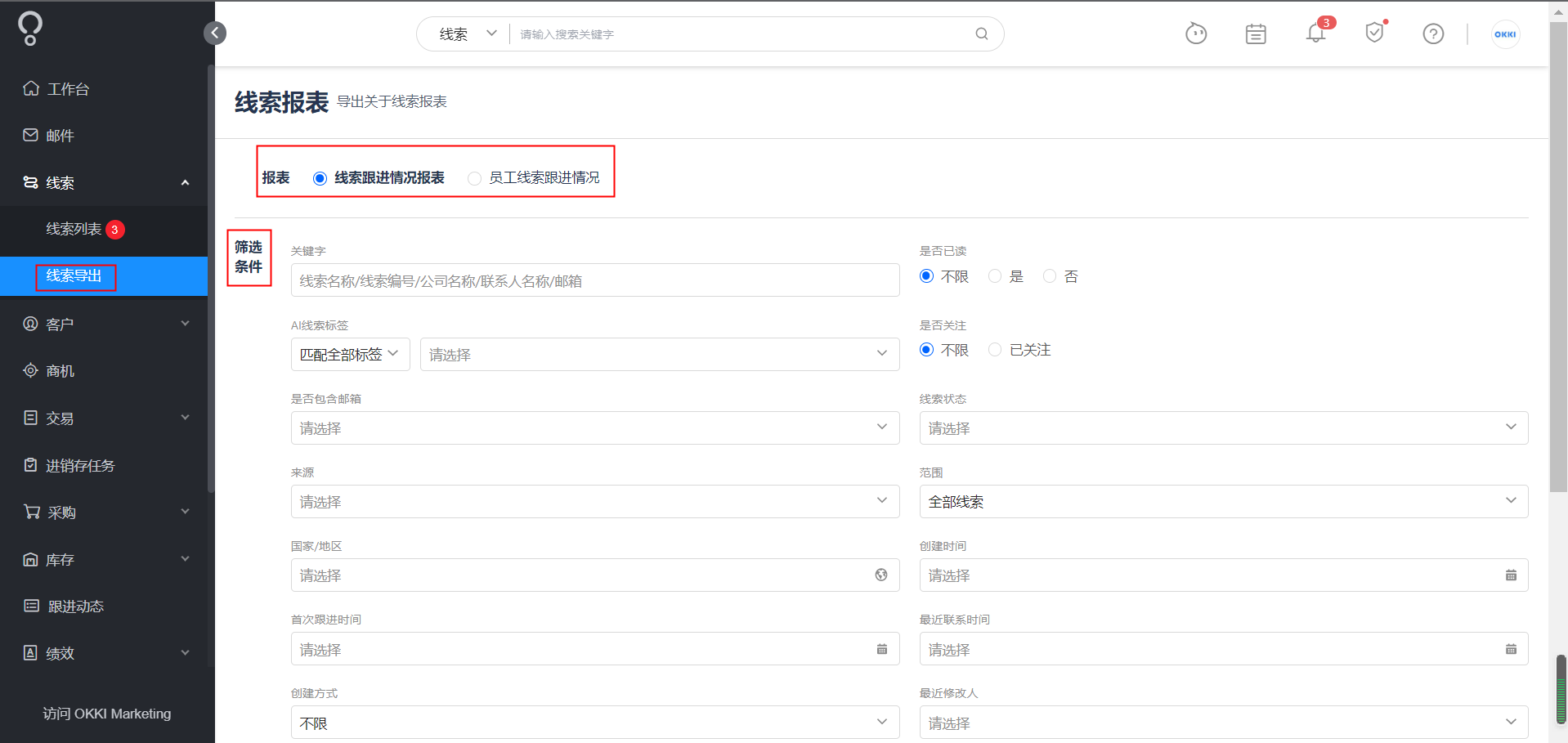Click 访问 OKKI Marketing link

click(106, 713)
